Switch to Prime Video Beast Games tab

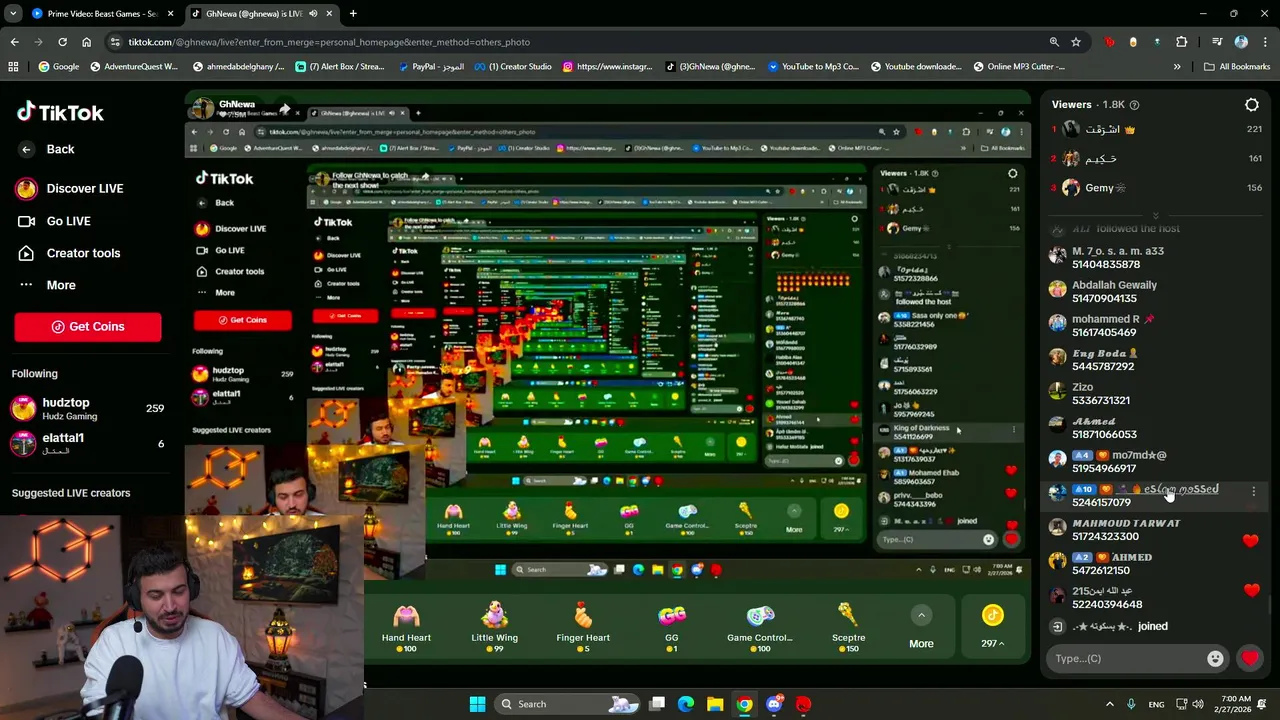tap(102, 14)
